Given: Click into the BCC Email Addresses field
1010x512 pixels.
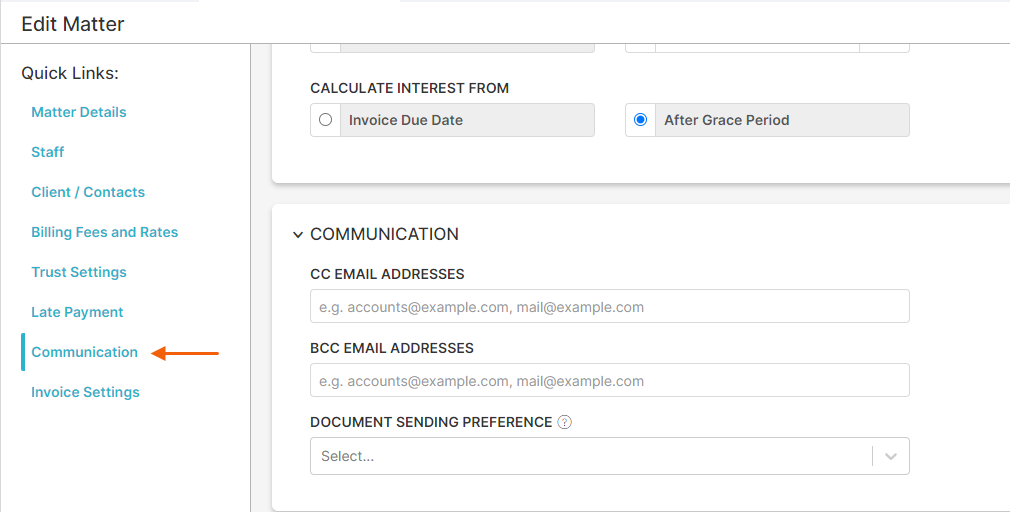Looking at the screenshot, I should (609, 381).
